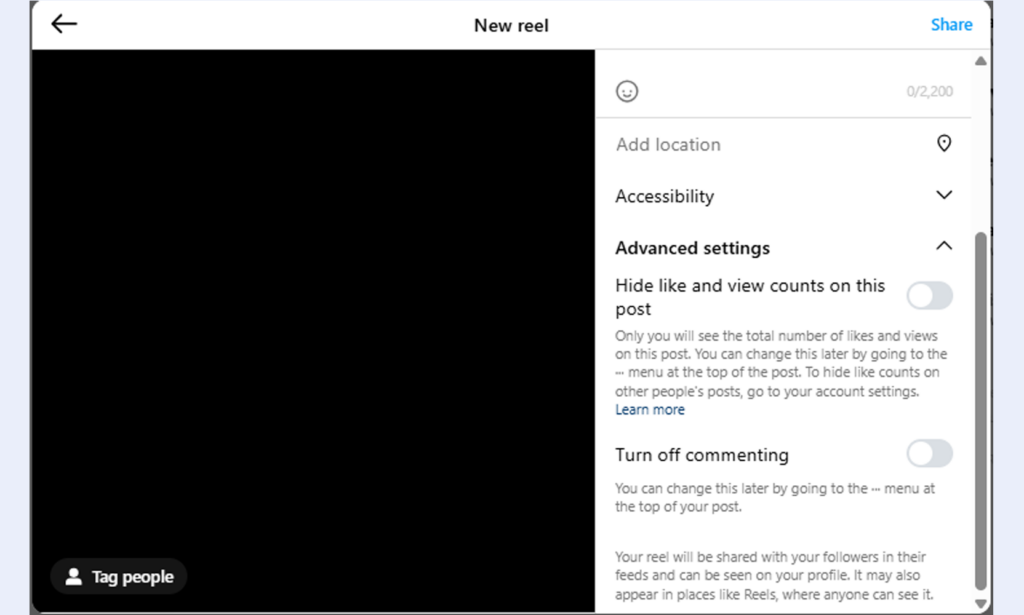Click the Tag people label
This screenshot has height=615, width=1024.
(x=132, y=577)
